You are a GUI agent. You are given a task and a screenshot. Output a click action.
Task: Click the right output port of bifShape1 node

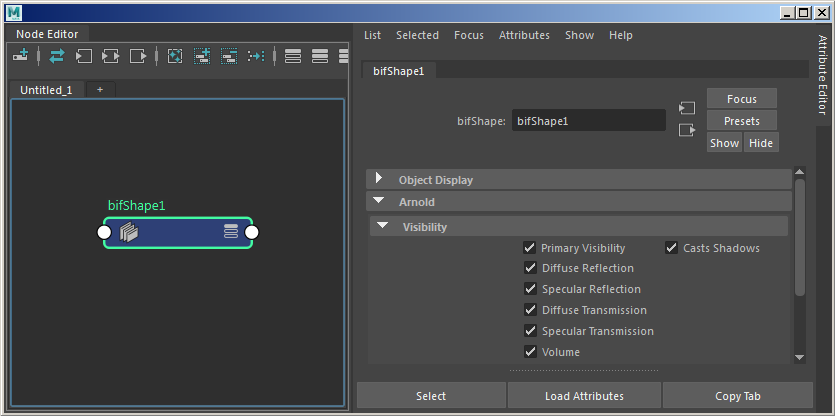[x=251, y=232]
